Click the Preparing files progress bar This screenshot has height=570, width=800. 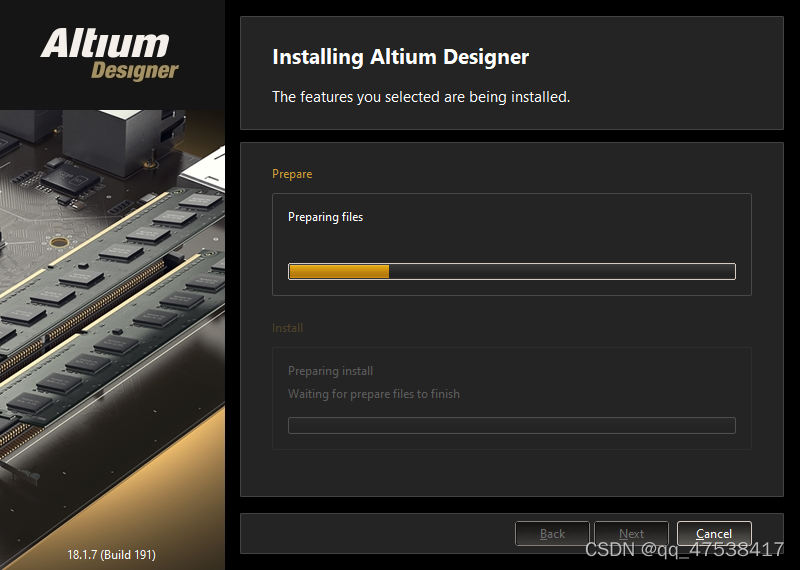tap(512, 271)
